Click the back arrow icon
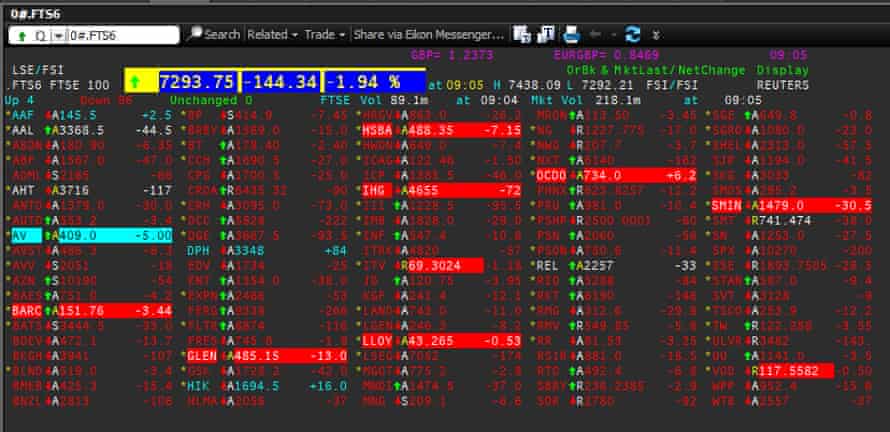This screenshot has width=890, height=432. point(595,35)
